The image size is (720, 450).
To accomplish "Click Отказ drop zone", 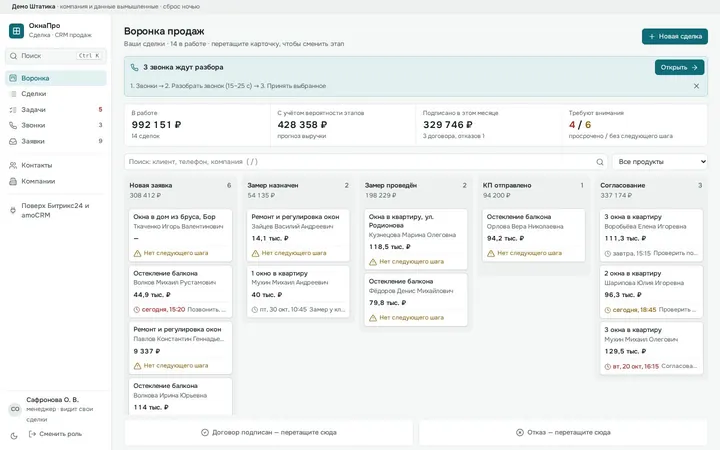I will click(563, 433).
